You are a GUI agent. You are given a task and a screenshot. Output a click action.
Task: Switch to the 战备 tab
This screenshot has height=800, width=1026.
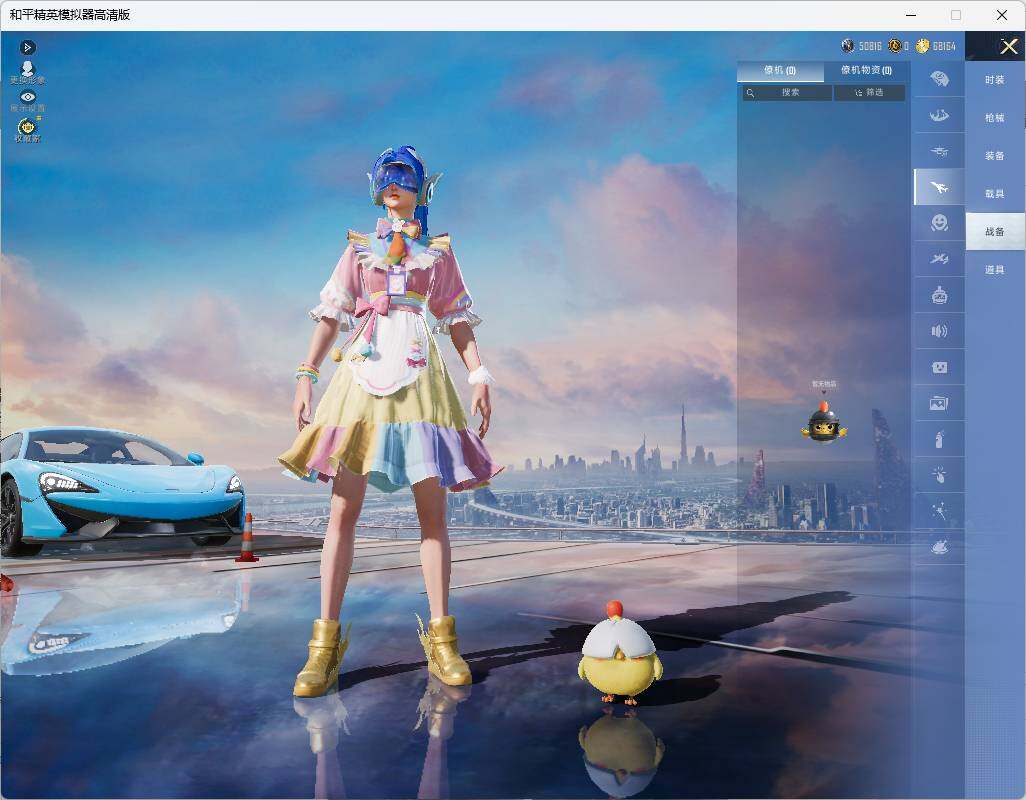pyautogui.click(x=995, y=232)
